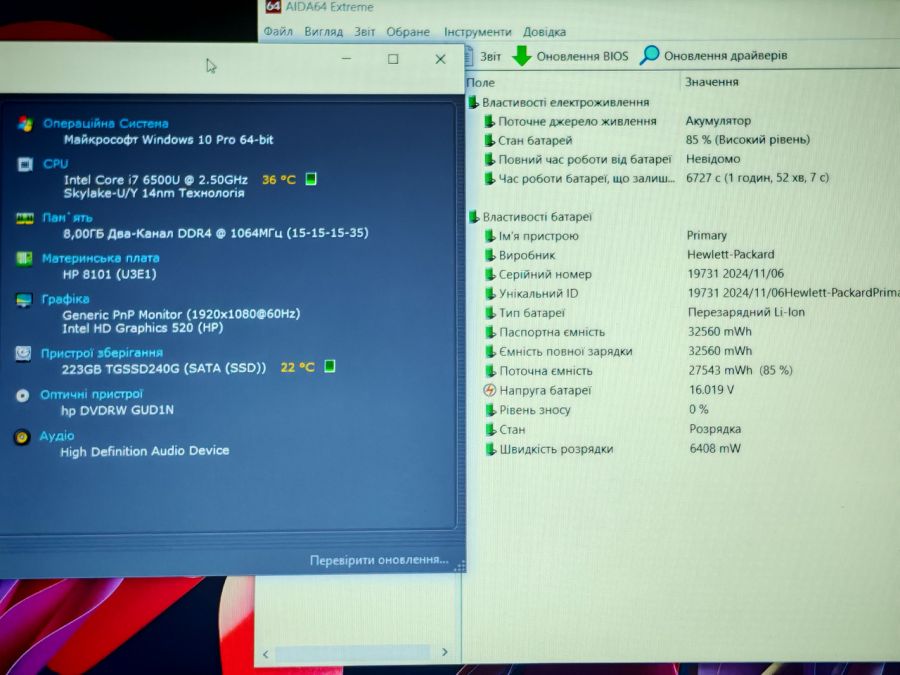The width and height of the screenshot is (900, 675).
Task: Click the monitor icon beside Графіка
Action: [x=24, y=300]
